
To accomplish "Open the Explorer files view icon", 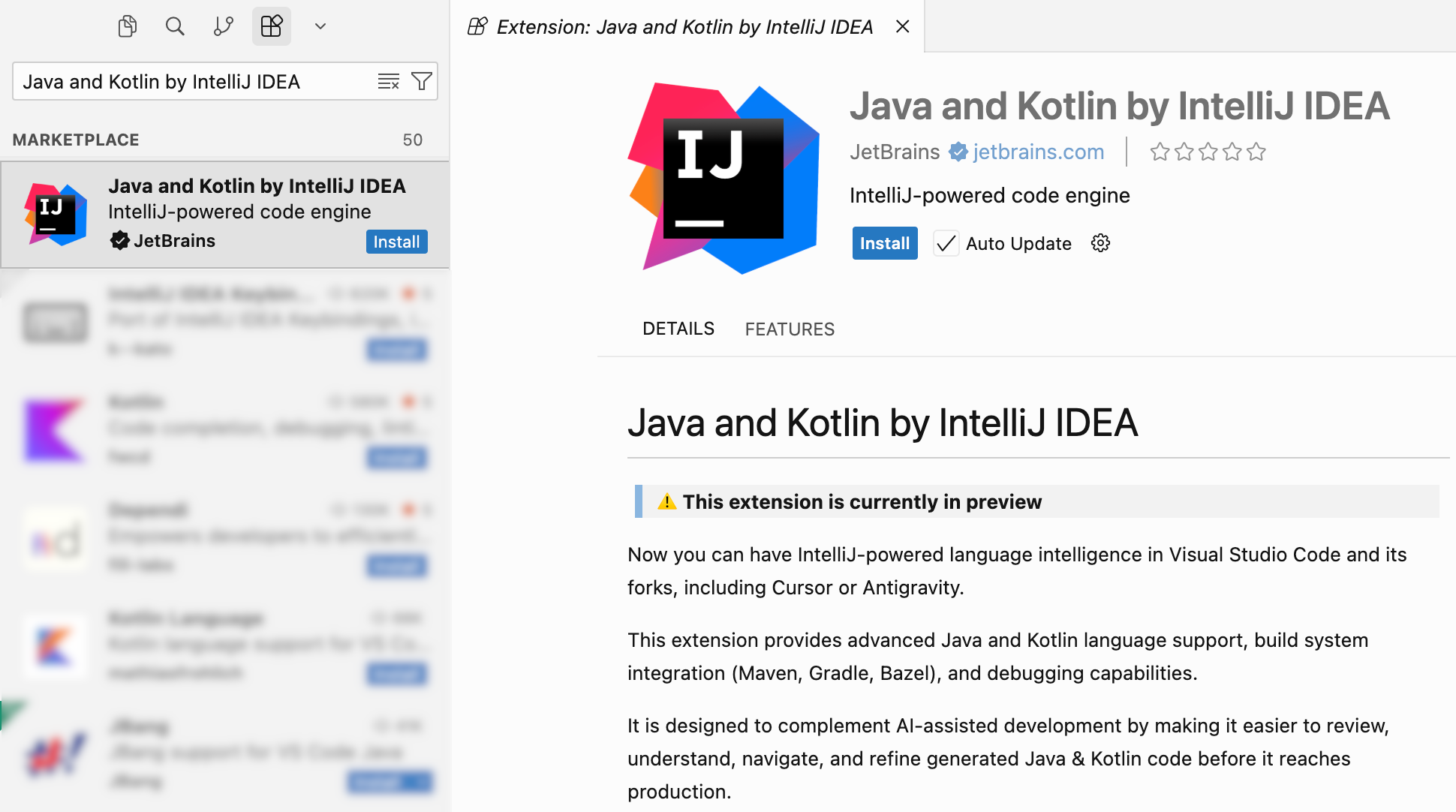I will pos(128,26).
